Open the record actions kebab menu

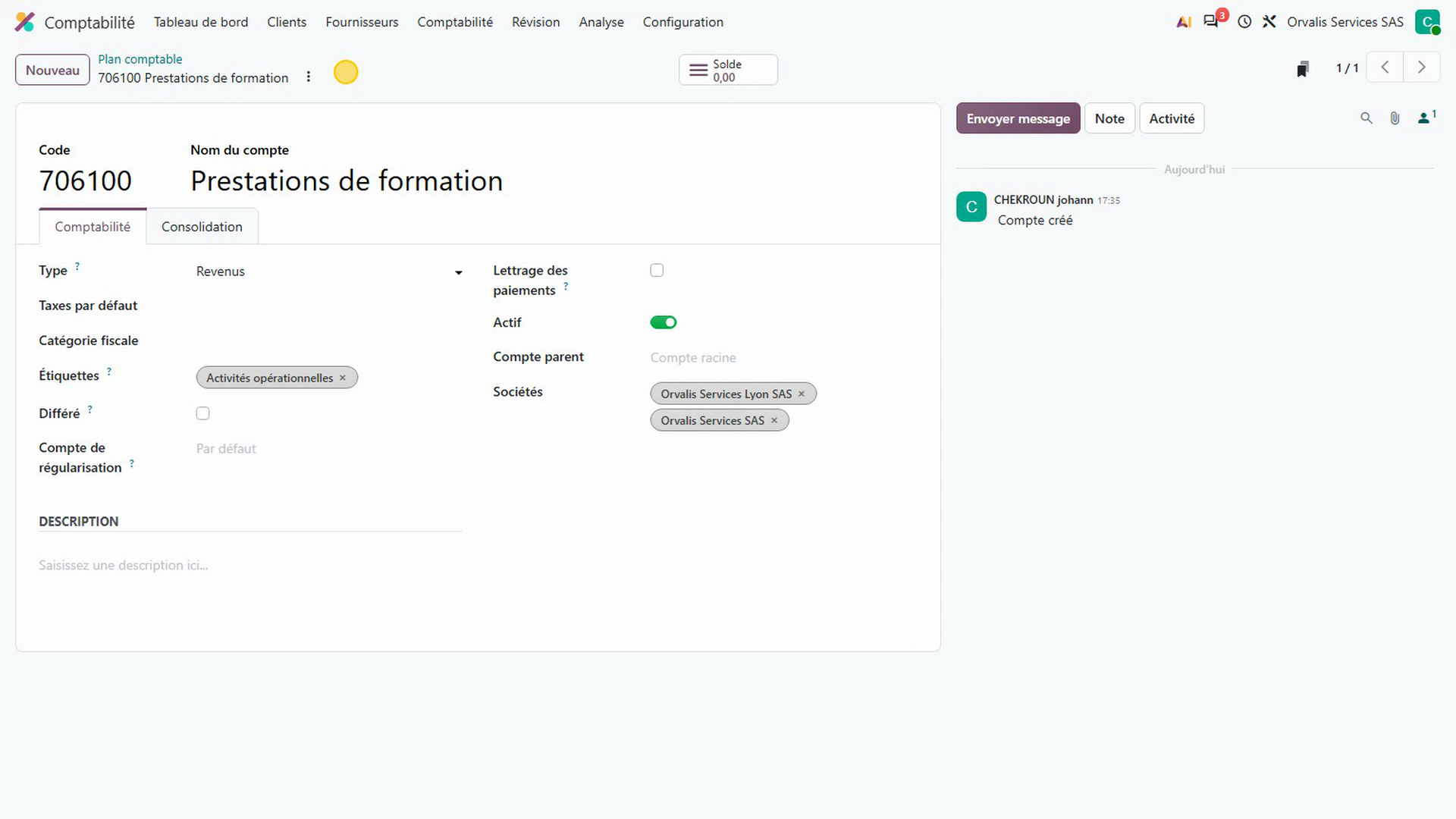(x=309, y=77)
